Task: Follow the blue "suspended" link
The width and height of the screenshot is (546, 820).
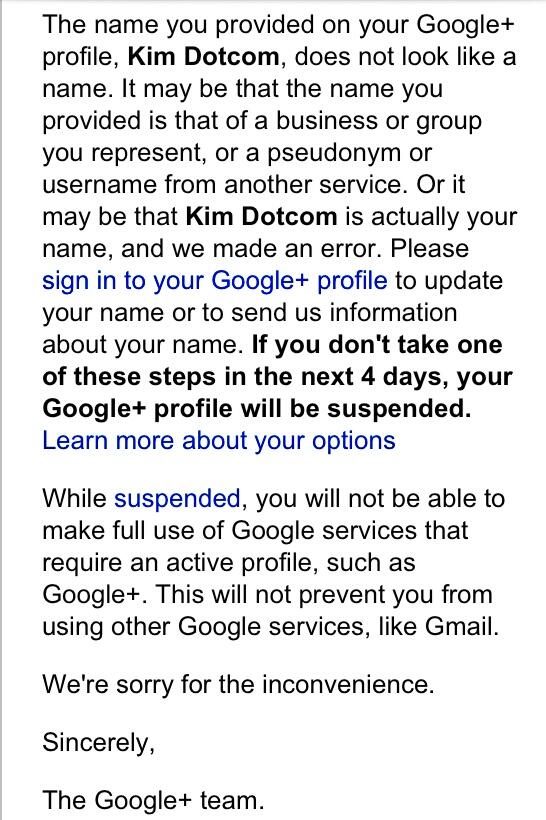Action: click(177, 499)
